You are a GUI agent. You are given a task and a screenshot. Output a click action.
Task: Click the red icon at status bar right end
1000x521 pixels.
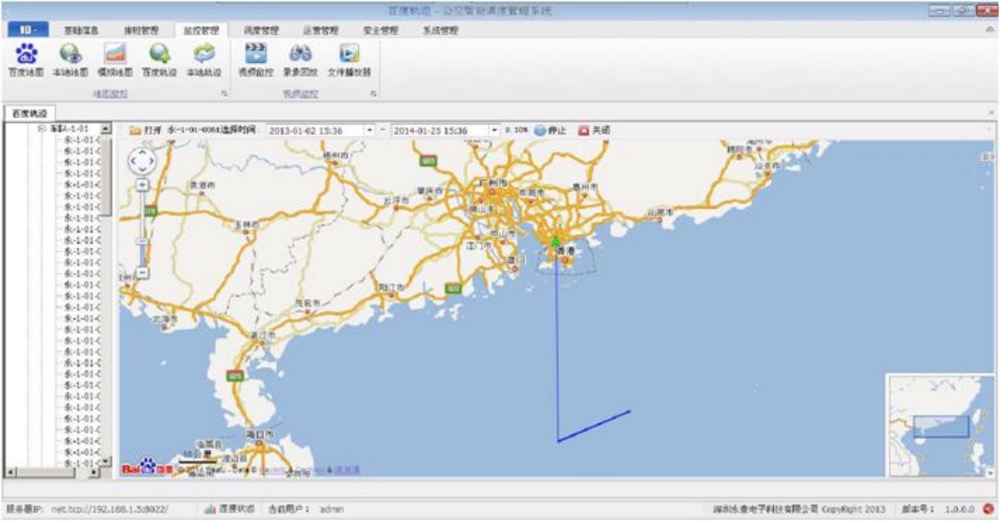tap(989, 509)
